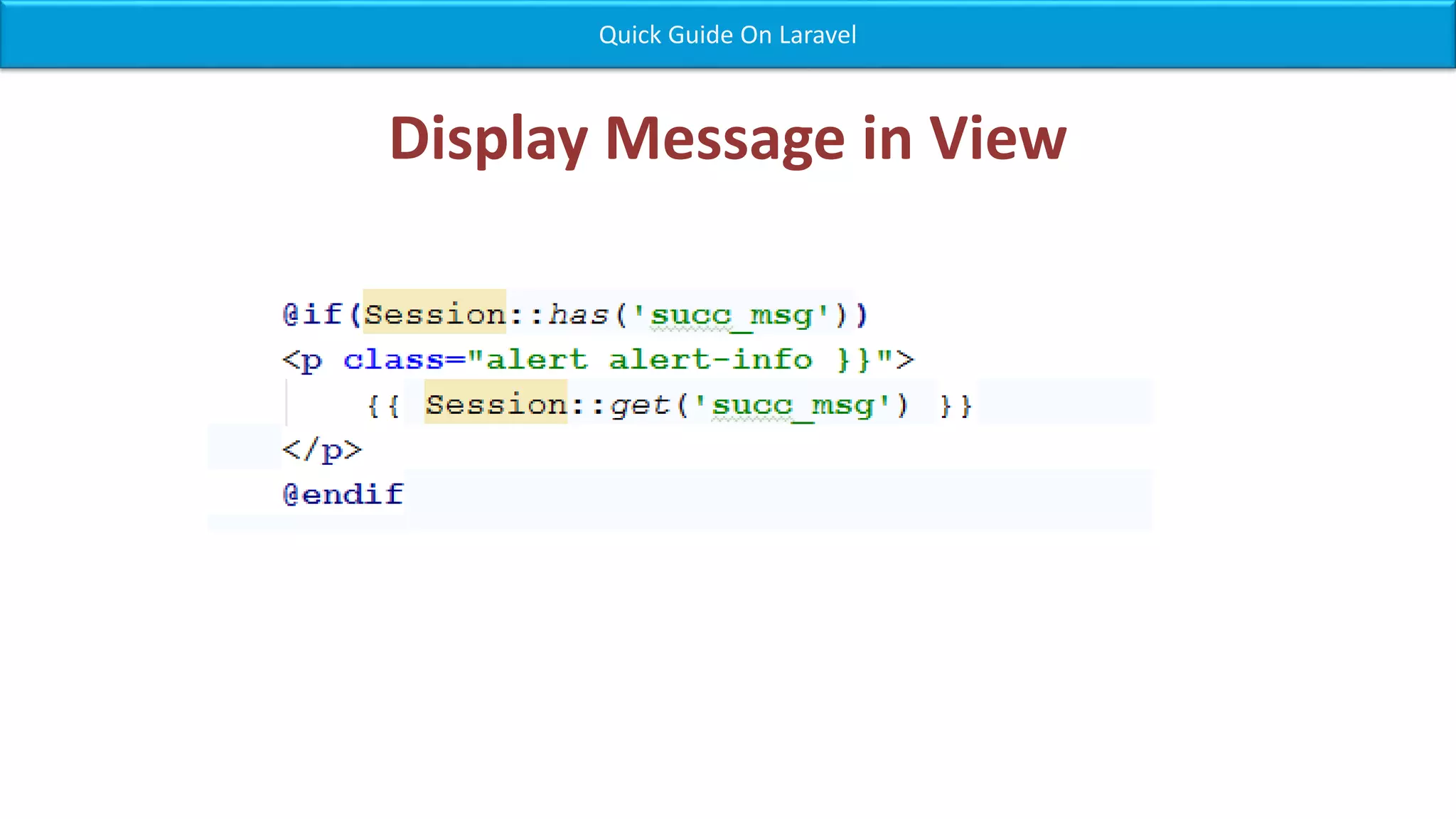
Task: Click the italic 'get' method name
Action: [x=640, y=405]
